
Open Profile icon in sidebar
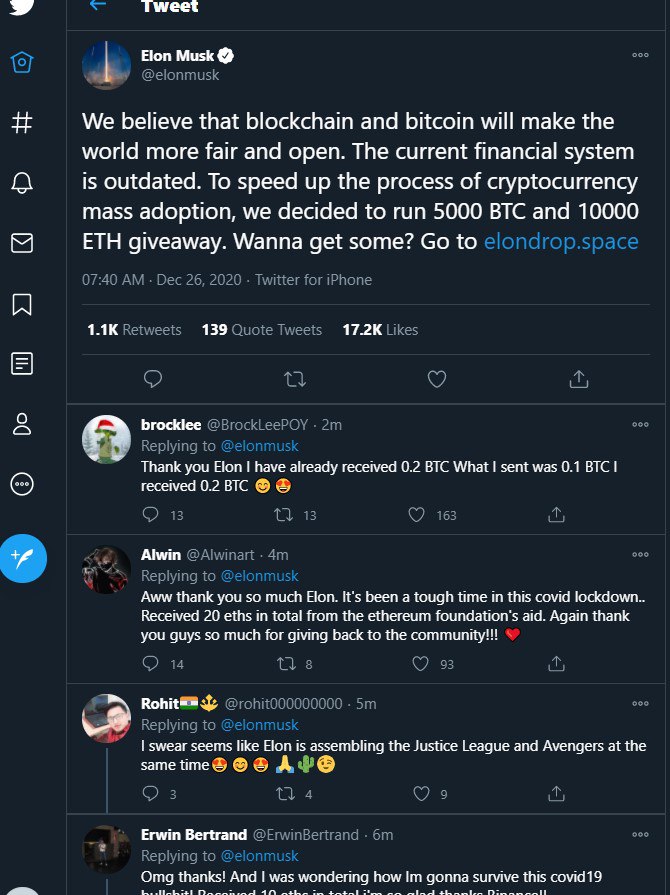(22, 424)
